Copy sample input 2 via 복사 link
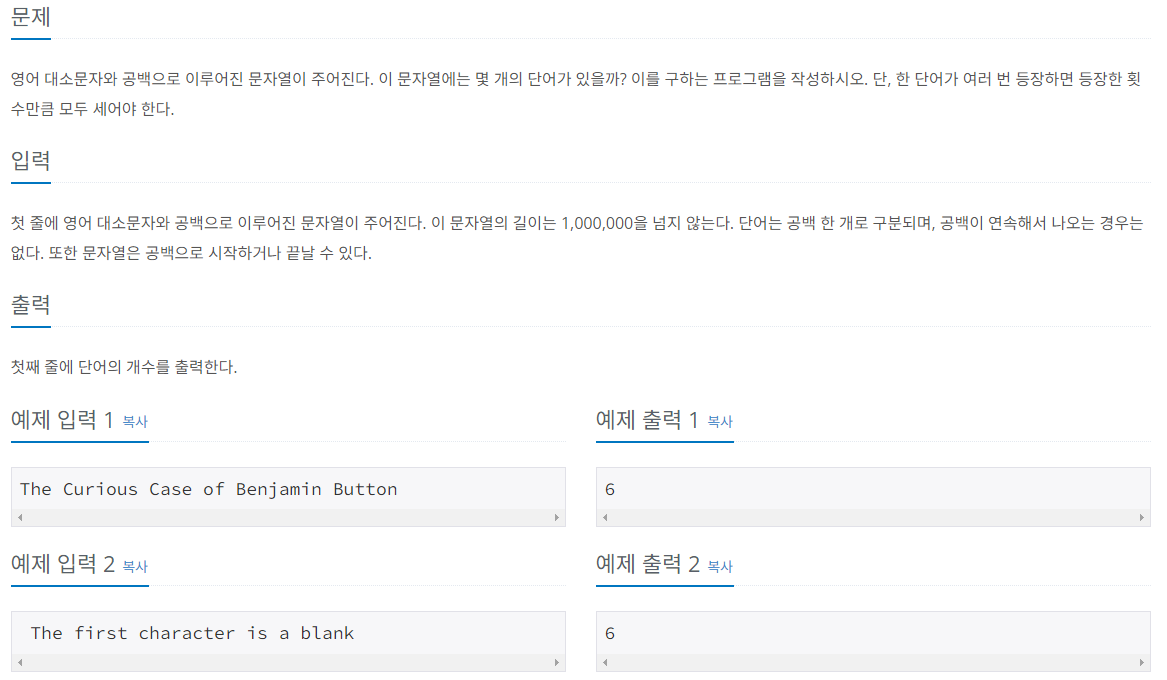Screen dimensions: 1167x680 [135, 566]
